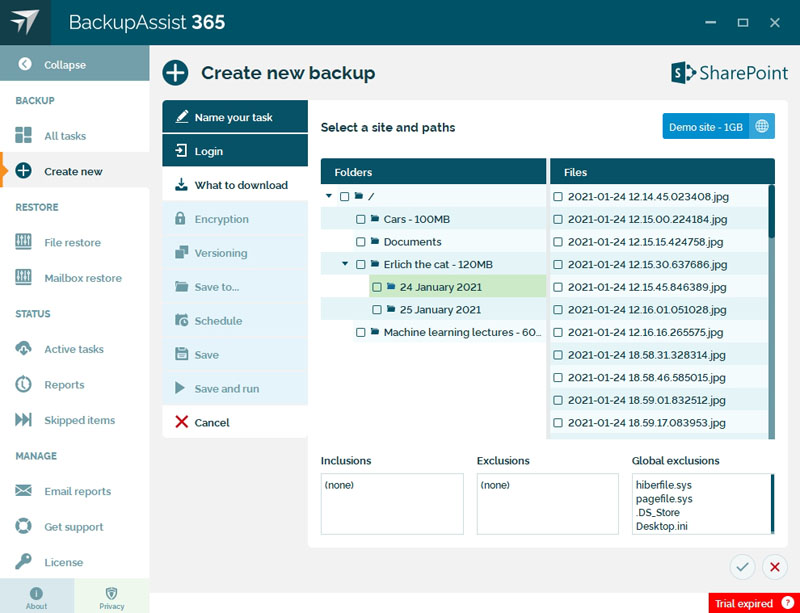Click the Trial expired banner
This screenshot has width=800, height=613.
(754, 603)
